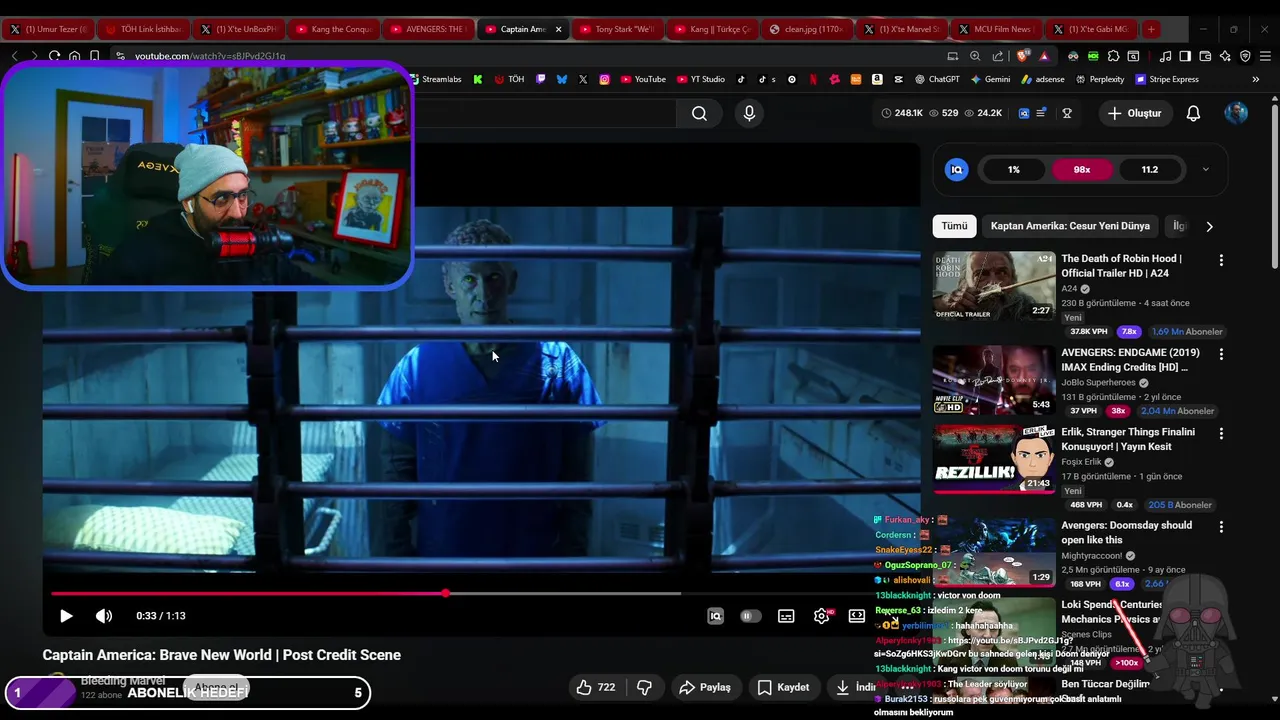Open YT Studio bookmark

tap(700, 79)
